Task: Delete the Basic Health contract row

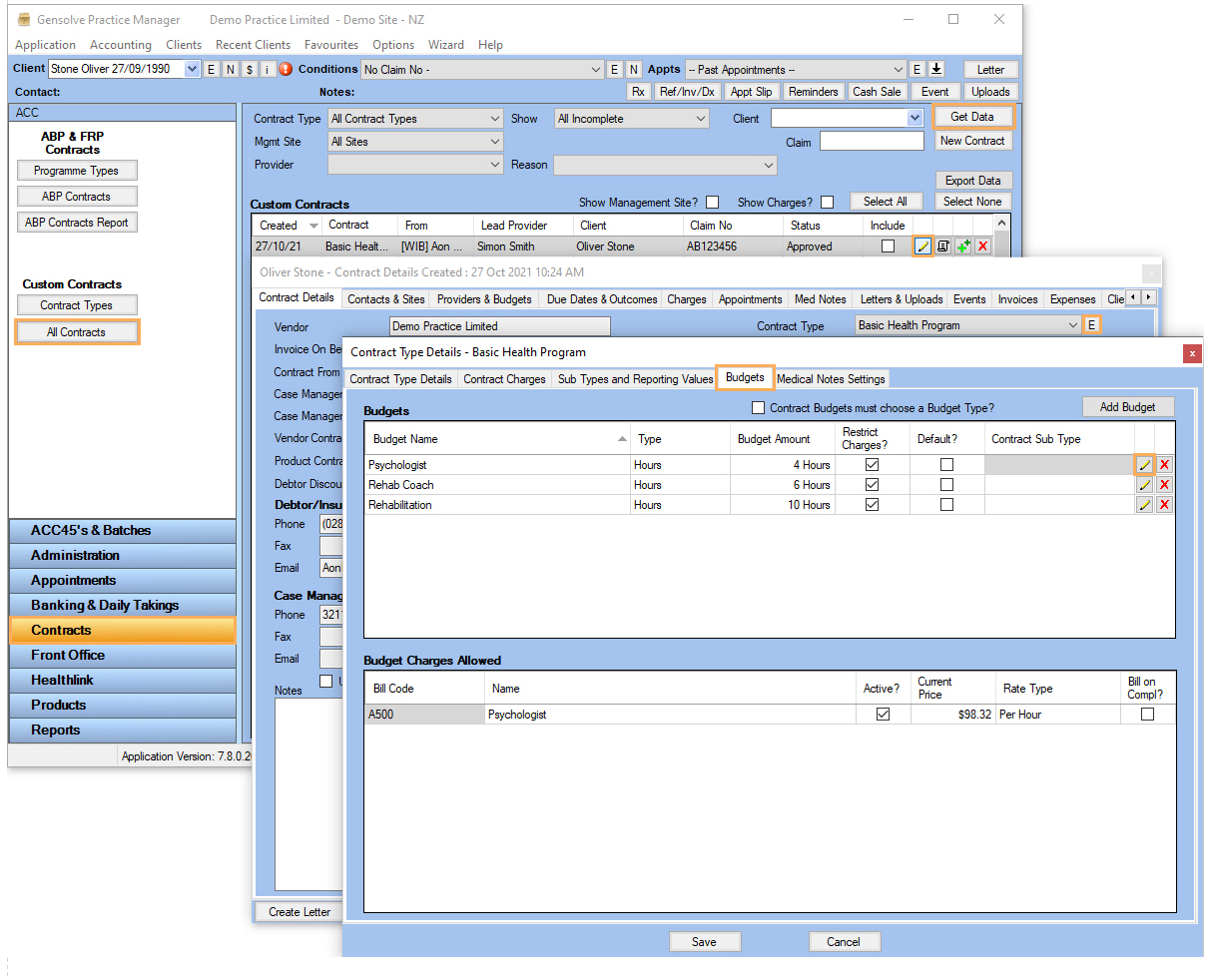Action: click(983, 246)
